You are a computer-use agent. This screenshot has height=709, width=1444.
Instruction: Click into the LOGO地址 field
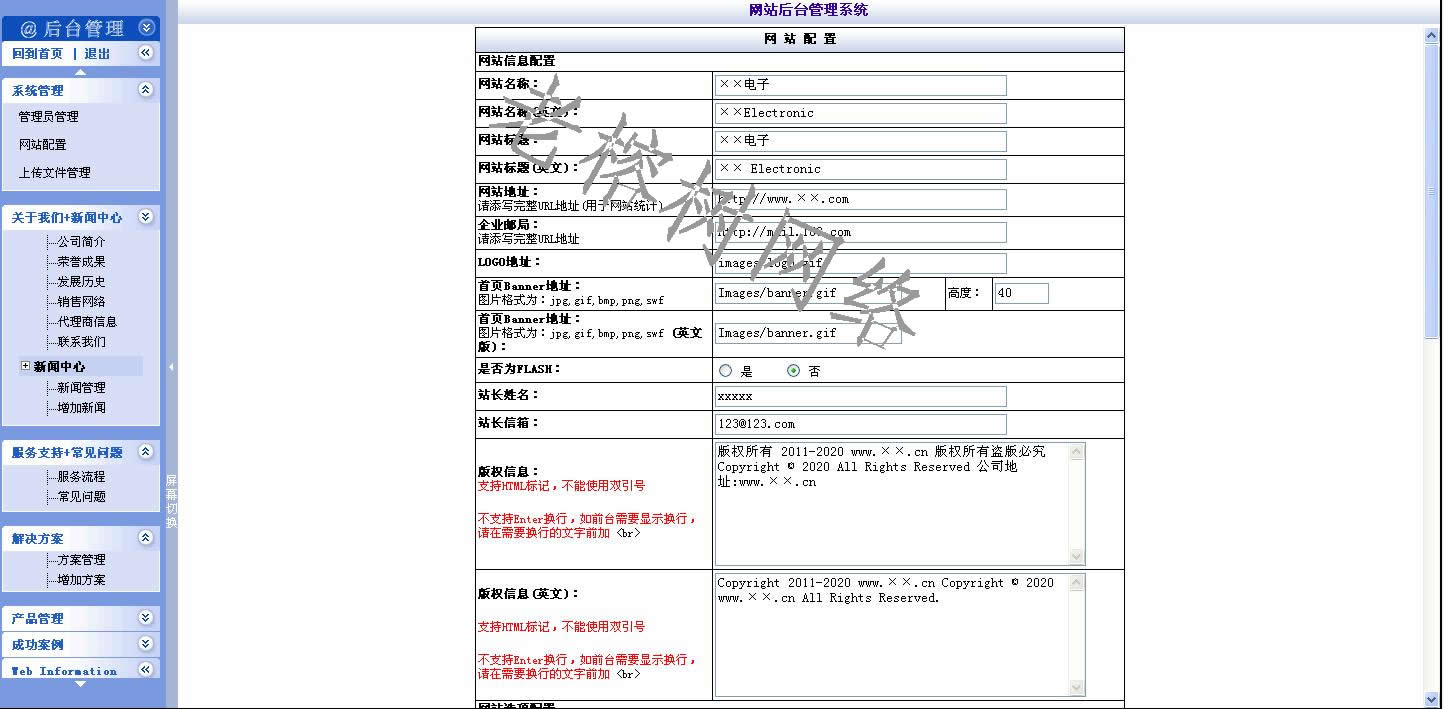[861, 263]
